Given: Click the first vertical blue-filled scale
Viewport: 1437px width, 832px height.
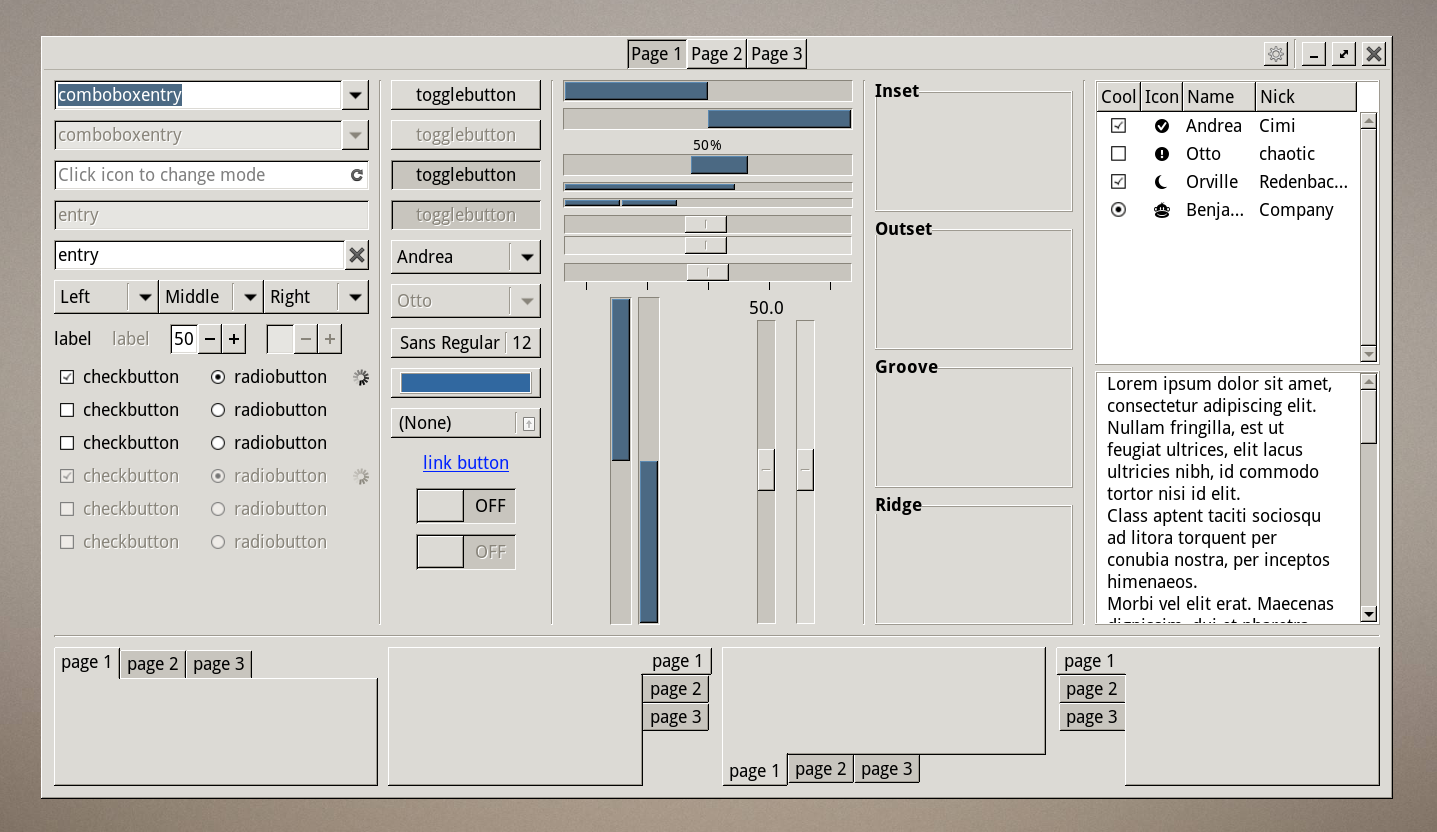Looking at the screenshot, I should pos(621,461).
